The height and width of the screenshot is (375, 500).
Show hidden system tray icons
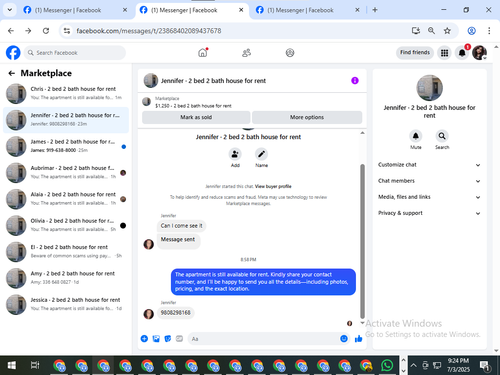tap(413, 365)
